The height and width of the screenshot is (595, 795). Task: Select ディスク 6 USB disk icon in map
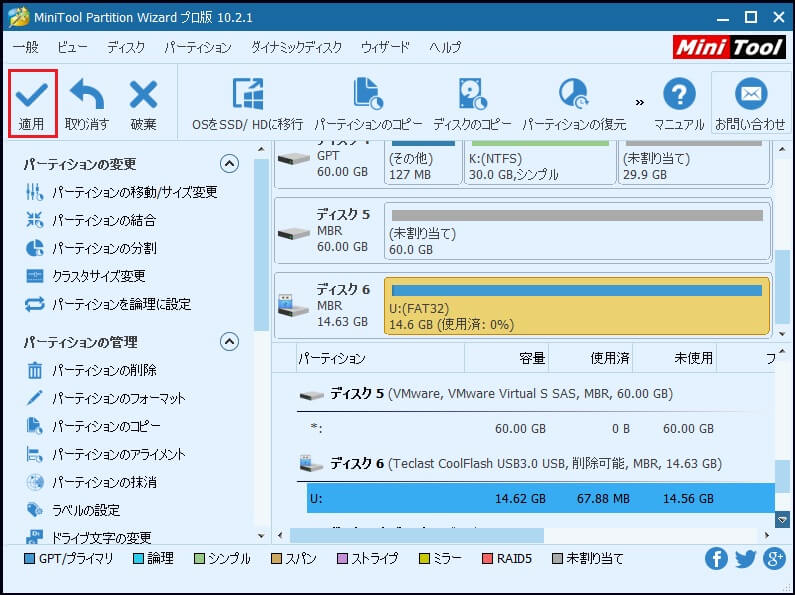coord(293,306)
